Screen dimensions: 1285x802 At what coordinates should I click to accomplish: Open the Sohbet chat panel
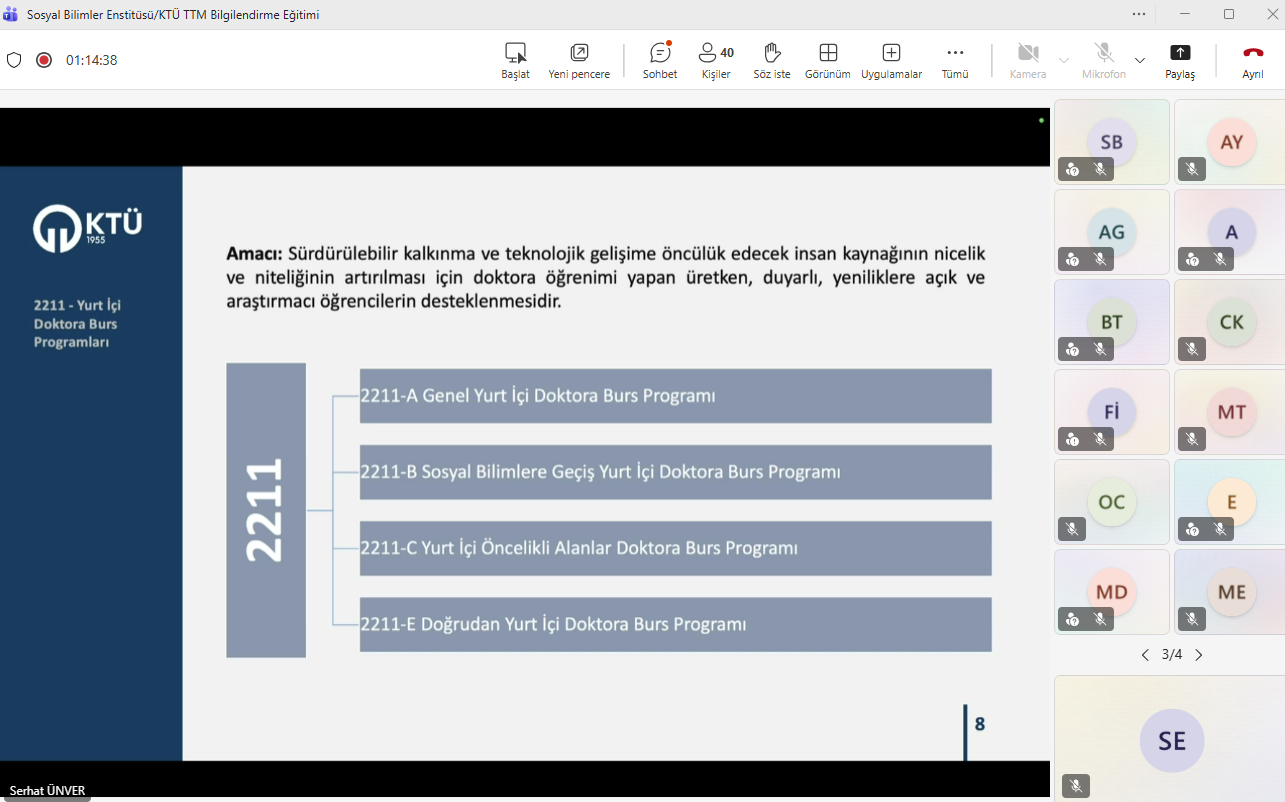pyautogui.click(x=660, y=60)
